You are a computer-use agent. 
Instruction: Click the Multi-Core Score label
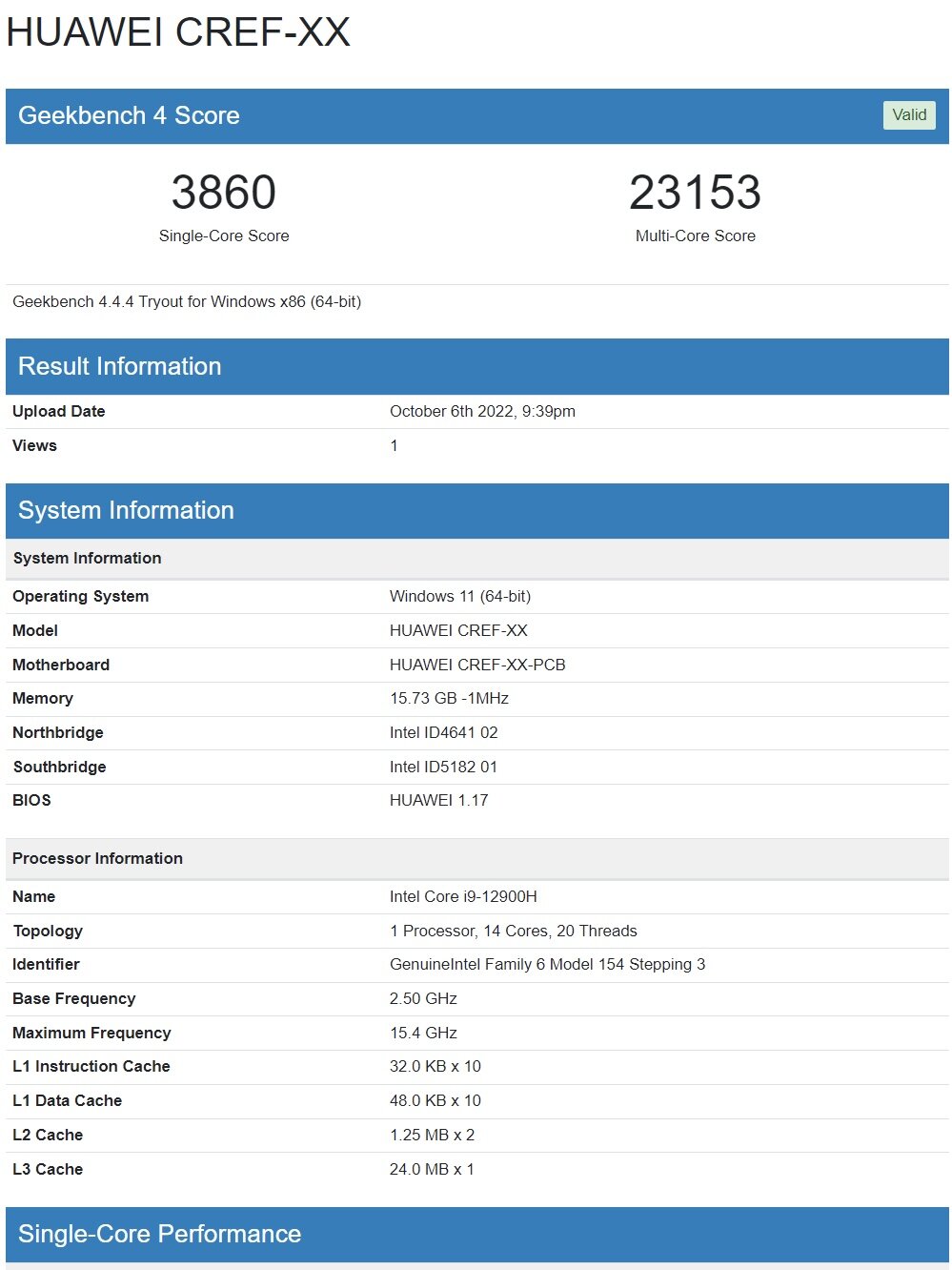[x=696, y=236]
